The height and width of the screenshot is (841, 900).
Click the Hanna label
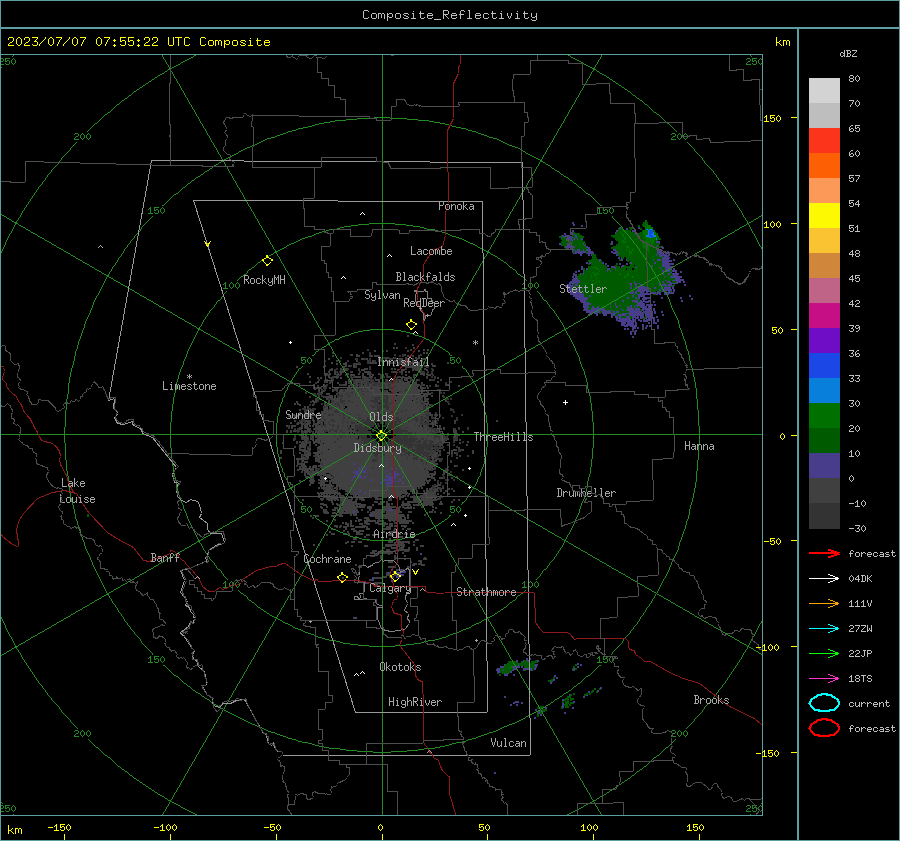pos(699,446)
